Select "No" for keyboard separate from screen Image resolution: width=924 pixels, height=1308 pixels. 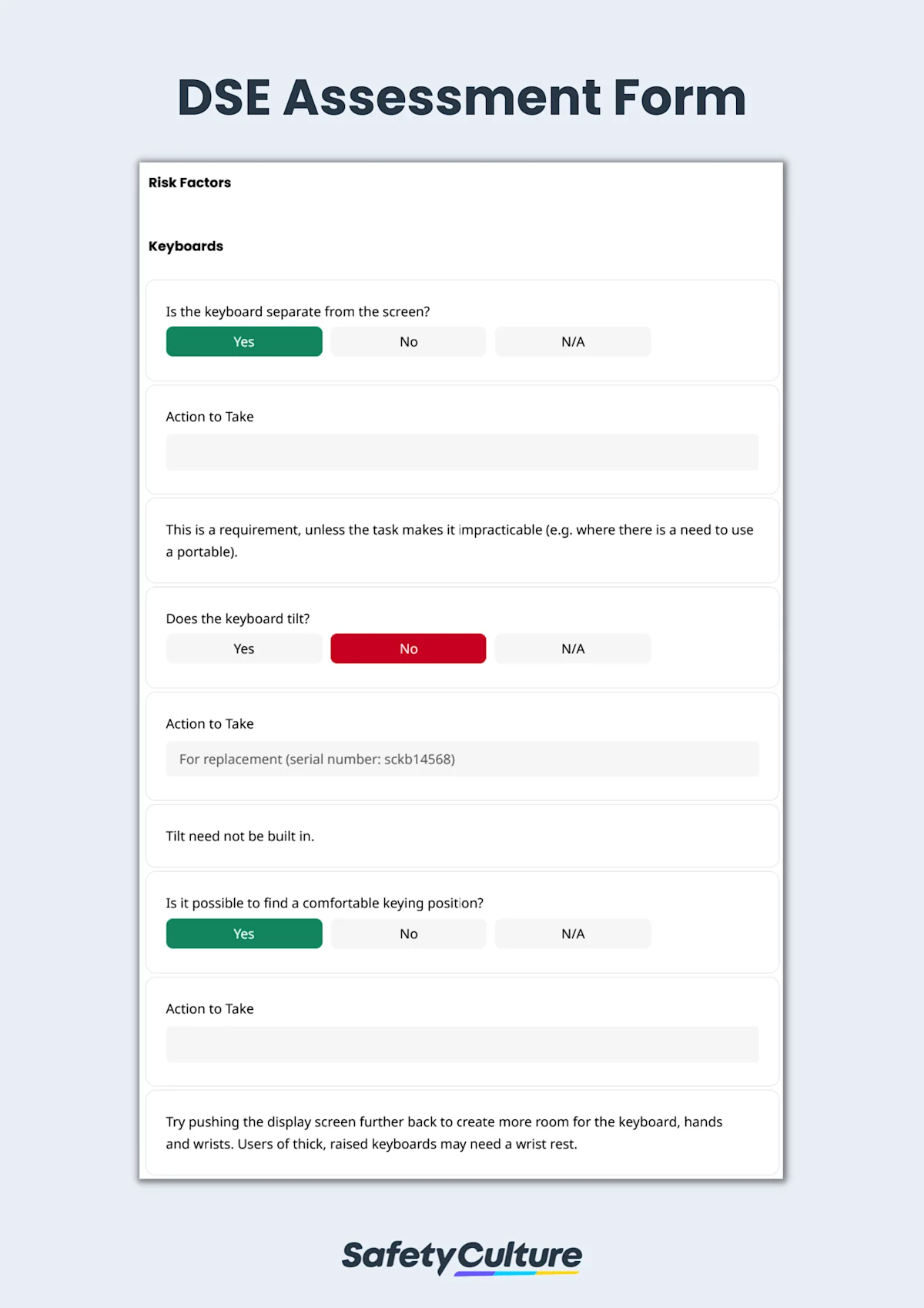click(x=407, y=341)
